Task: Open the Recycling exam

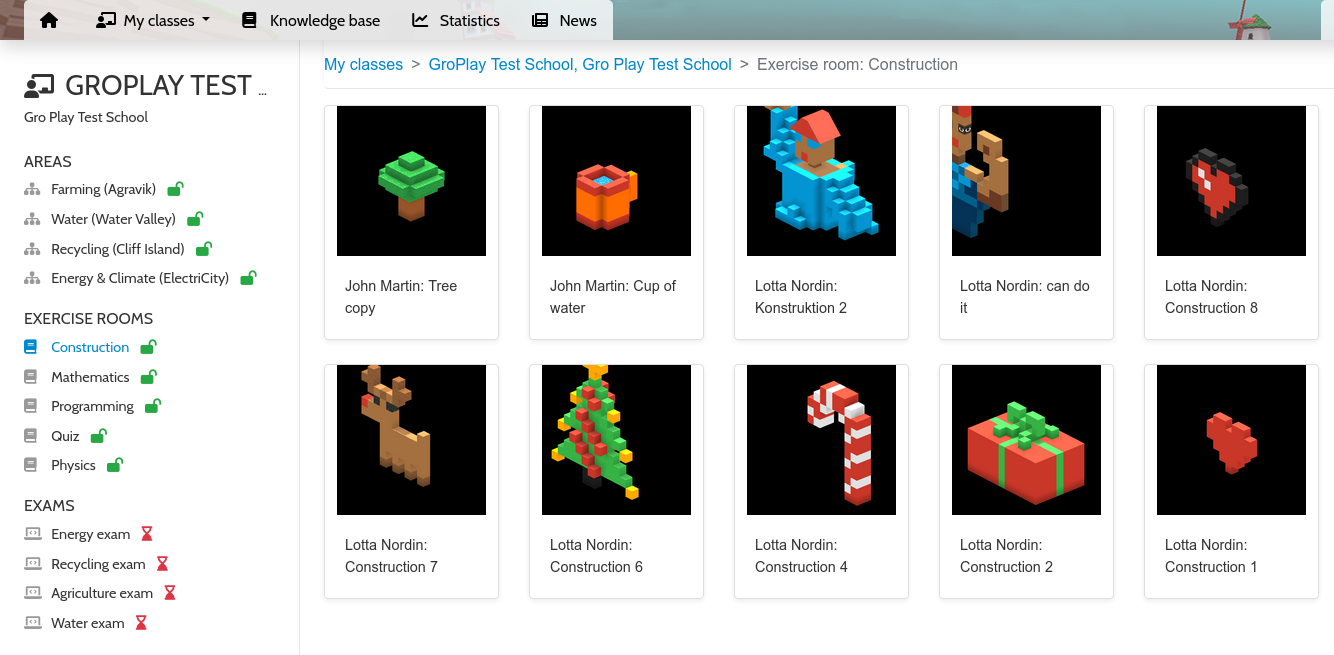Action: (98, 564)
